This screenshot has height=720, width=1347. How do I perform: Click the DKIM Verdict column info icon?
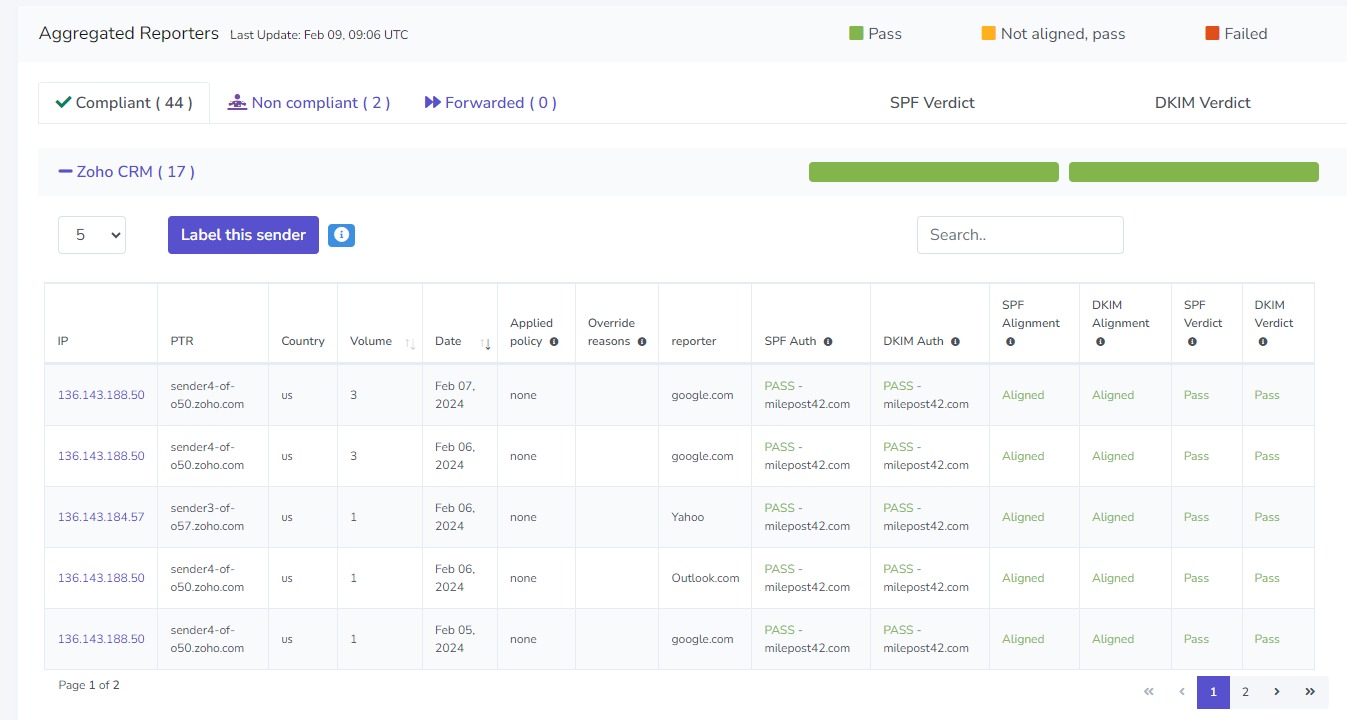coord(1263,341)
